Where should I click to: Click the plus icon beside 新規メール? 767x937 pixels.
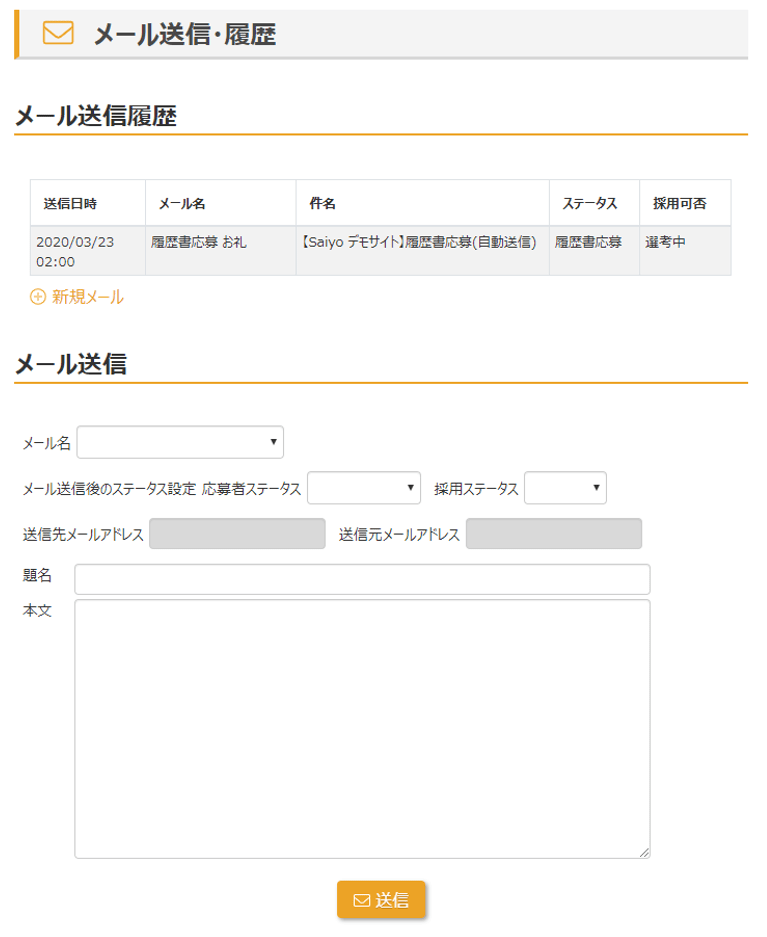[38, 297]
